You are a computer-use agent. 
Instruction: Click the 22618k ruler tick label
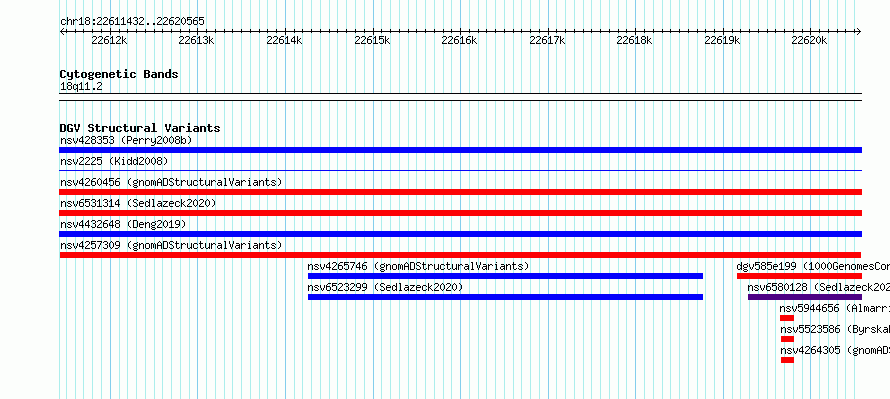pyautogui.click(x=635, y=40)
